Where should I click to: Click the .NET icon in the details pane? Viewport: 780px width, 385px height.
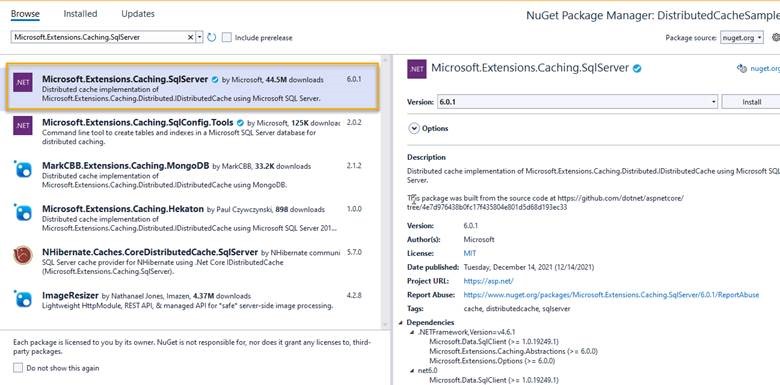pos(416,69)
